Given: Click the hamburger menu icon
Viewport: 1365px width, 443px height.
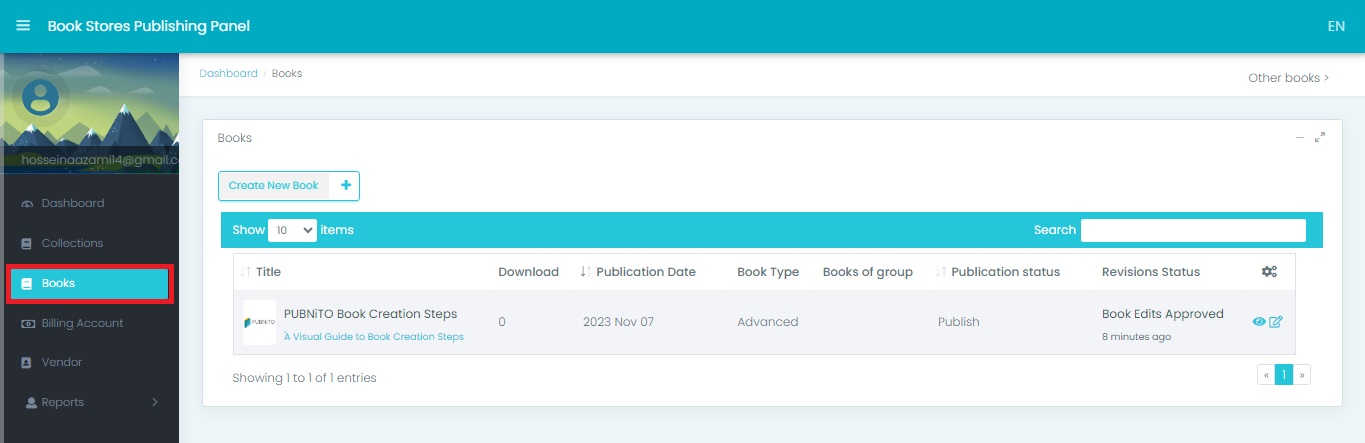Looking at the screenshot, I should 23,26.
